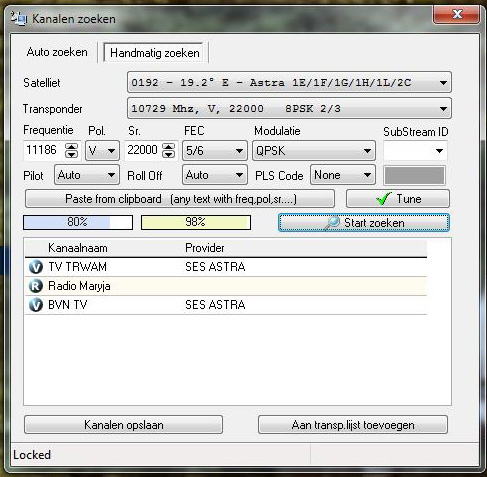Click the Kanalen opslaan button

tap(123, 425)
